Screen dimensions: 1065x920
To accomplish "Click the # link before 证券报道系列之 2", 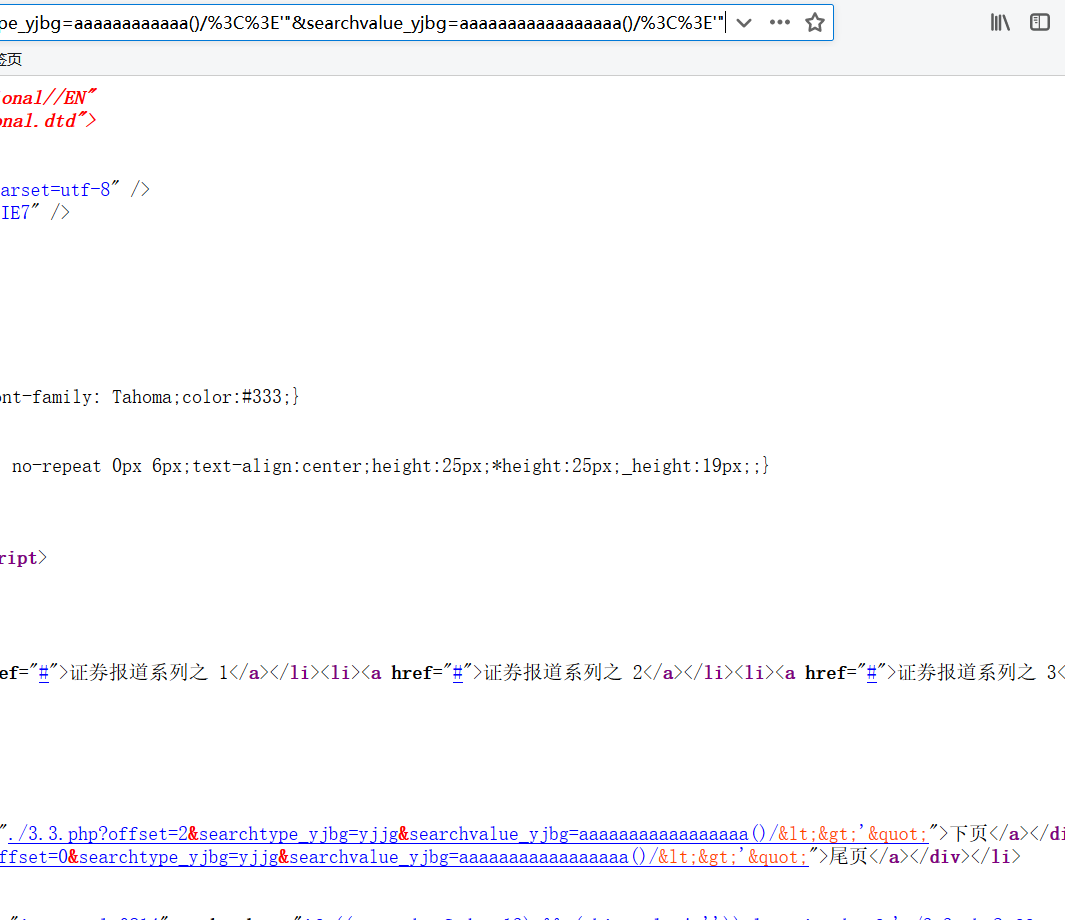I will coord(458,673).
